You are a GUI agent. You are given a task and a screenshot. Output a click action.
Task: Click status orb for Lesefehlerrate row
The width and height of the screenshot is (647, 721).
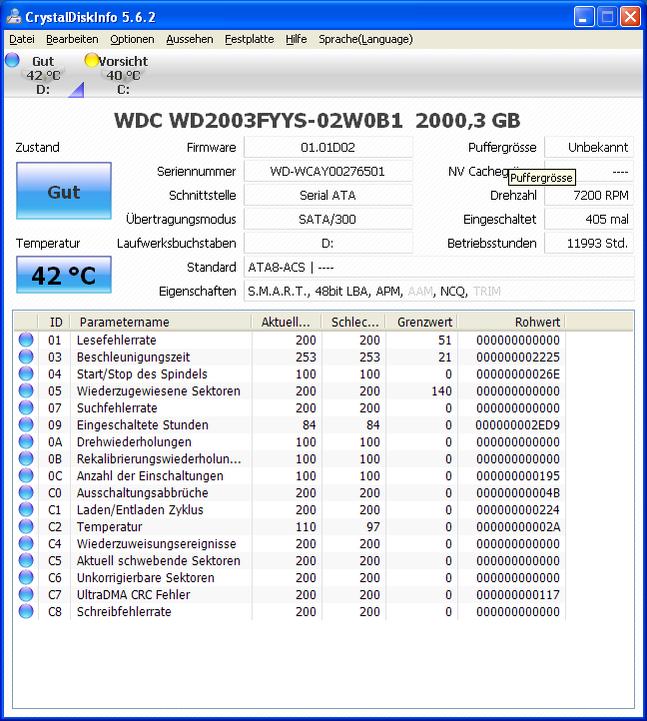(26, 340)
